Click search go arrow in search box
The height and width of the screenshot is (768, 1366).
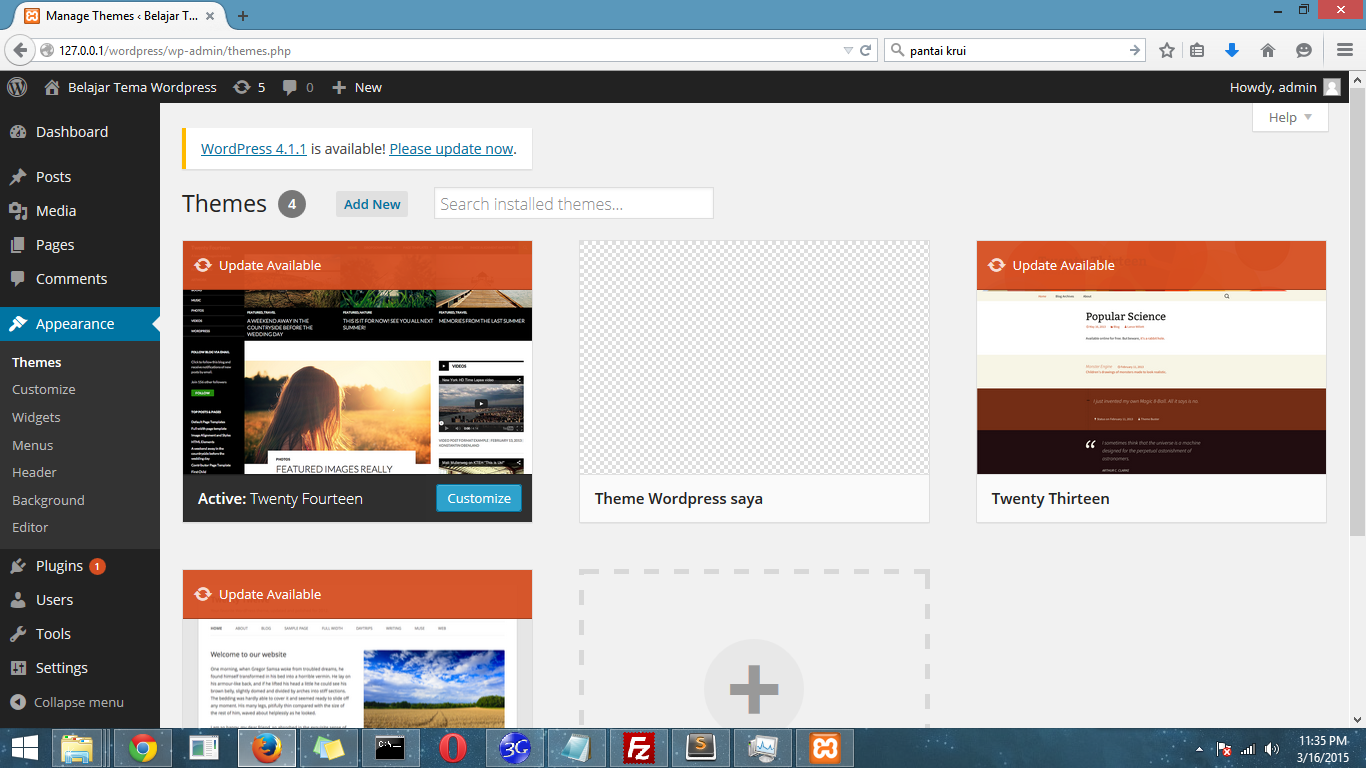tap(1135, 50)
